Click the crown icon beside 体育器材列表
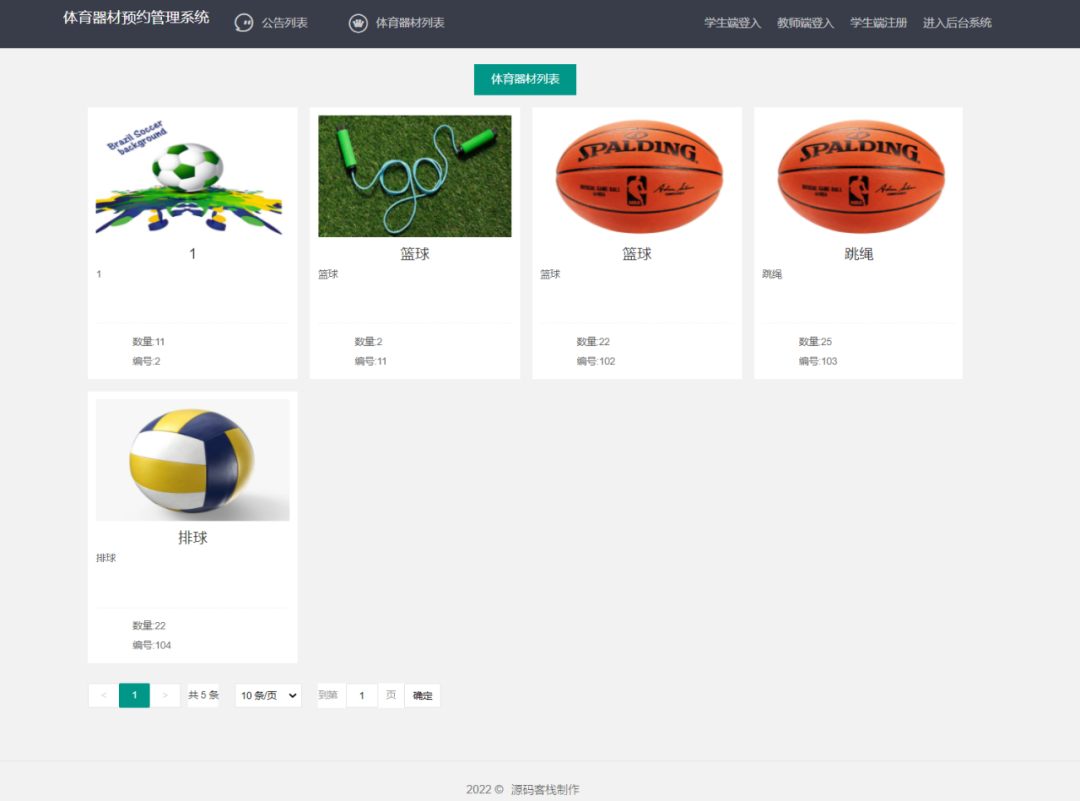 click(358, 23)
